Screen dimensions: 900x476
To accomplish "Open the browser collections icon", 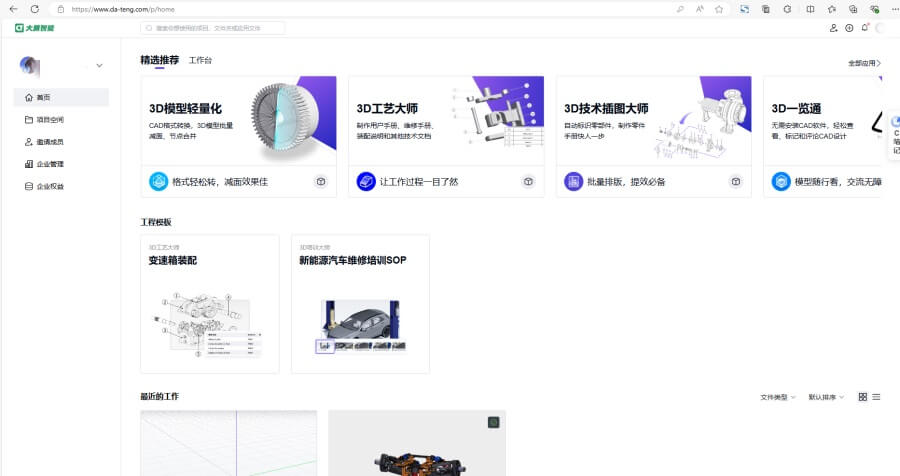I will [x=853, y=9].
